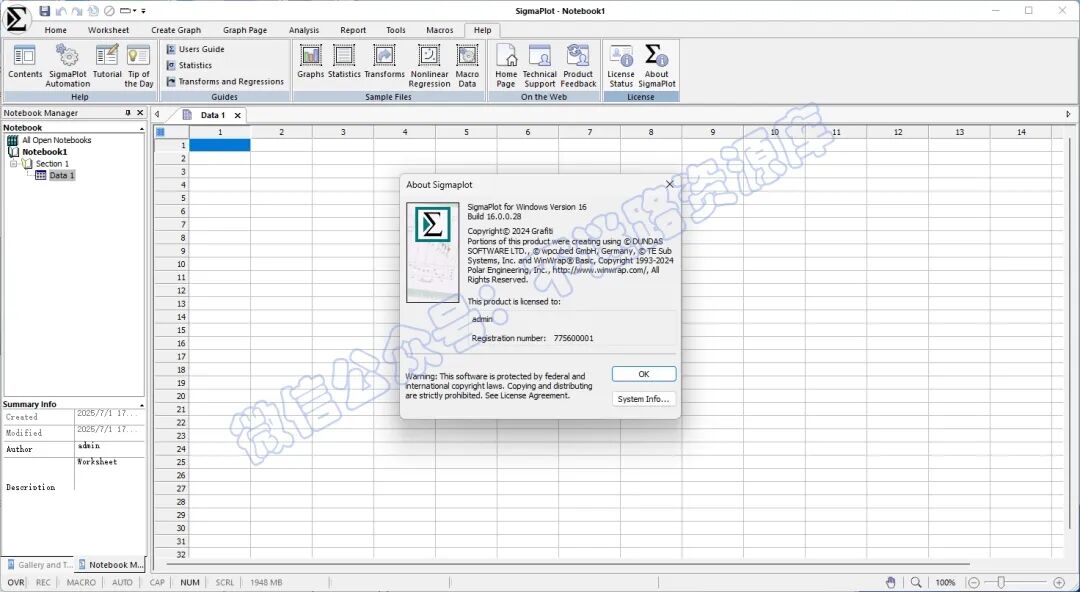Click row 5 header in worksheet
1080x592 pixels.
172,198
